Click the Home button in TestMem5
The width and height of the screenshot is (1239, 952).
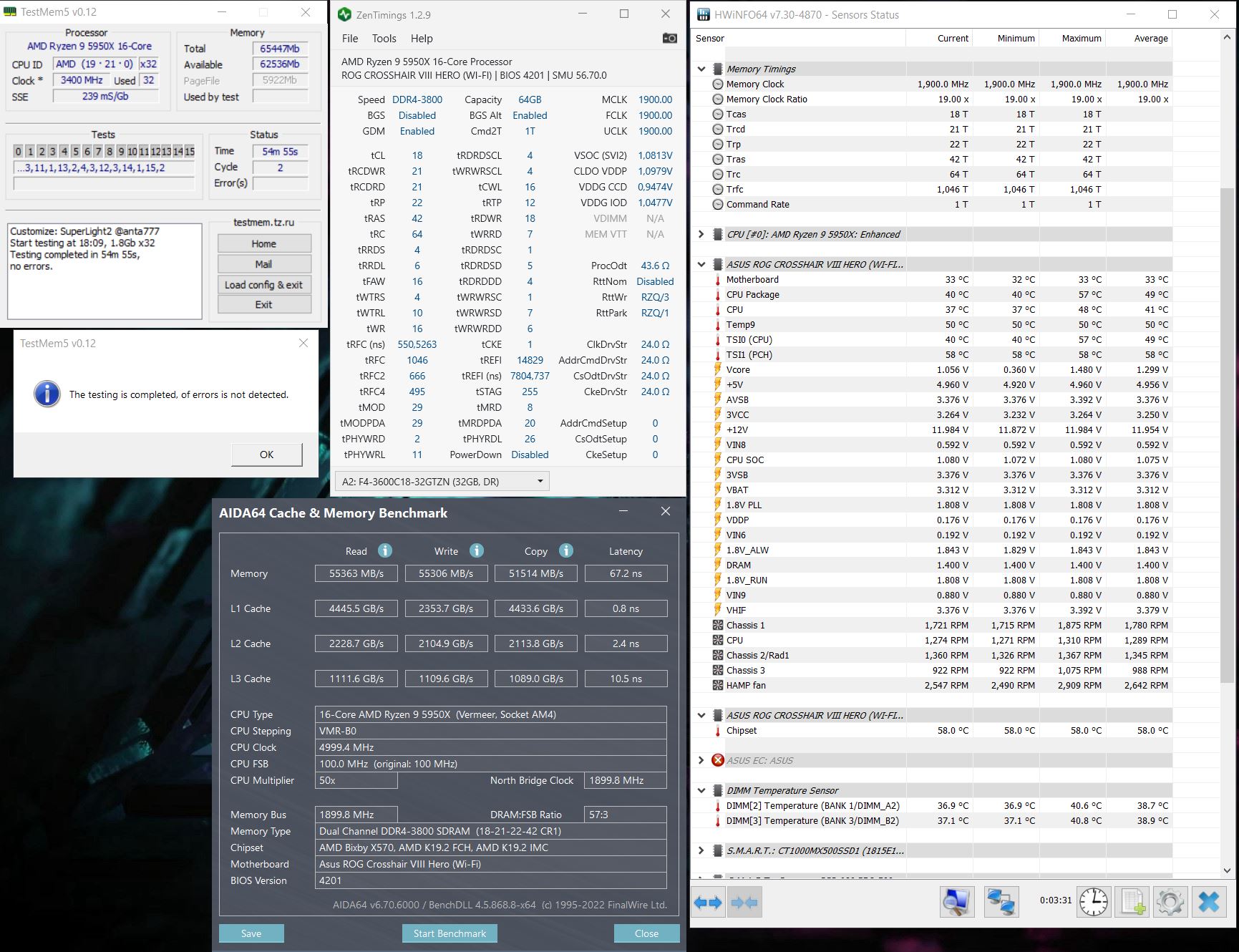pos(264,243)
